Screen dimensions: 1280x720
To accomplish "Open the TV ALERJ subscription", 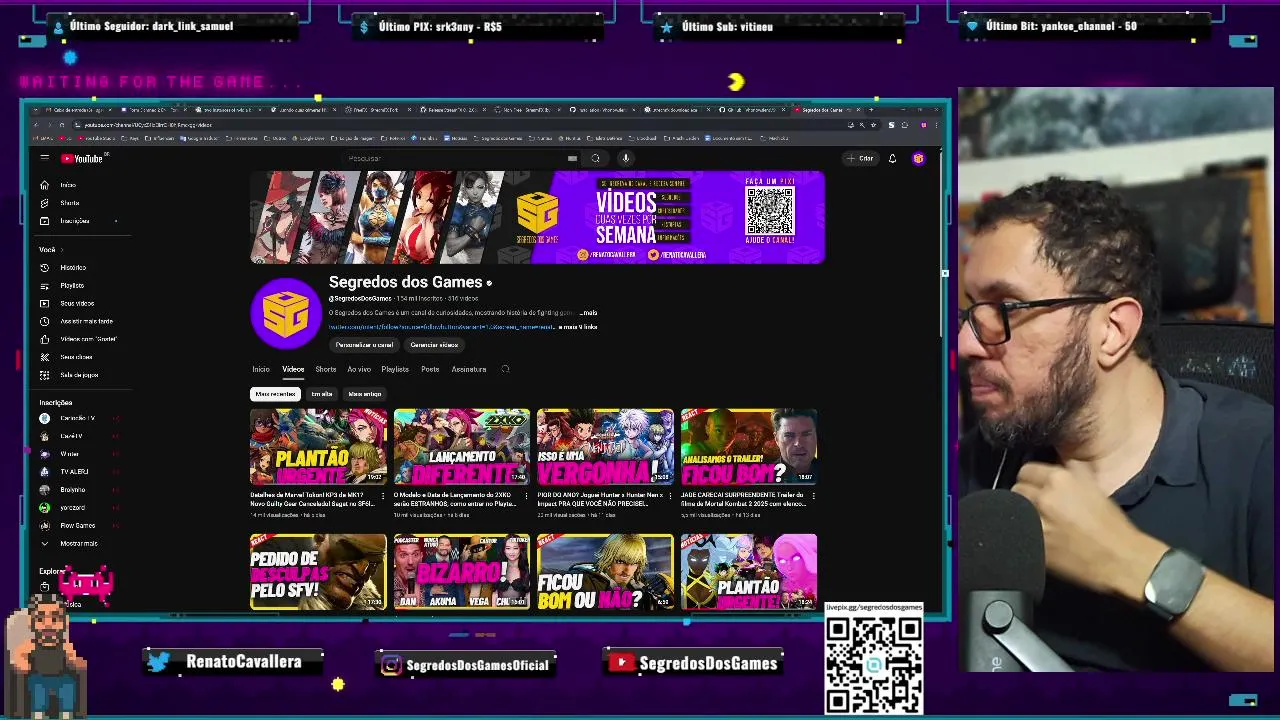I will pyautogui.click(x=76, y=471).
